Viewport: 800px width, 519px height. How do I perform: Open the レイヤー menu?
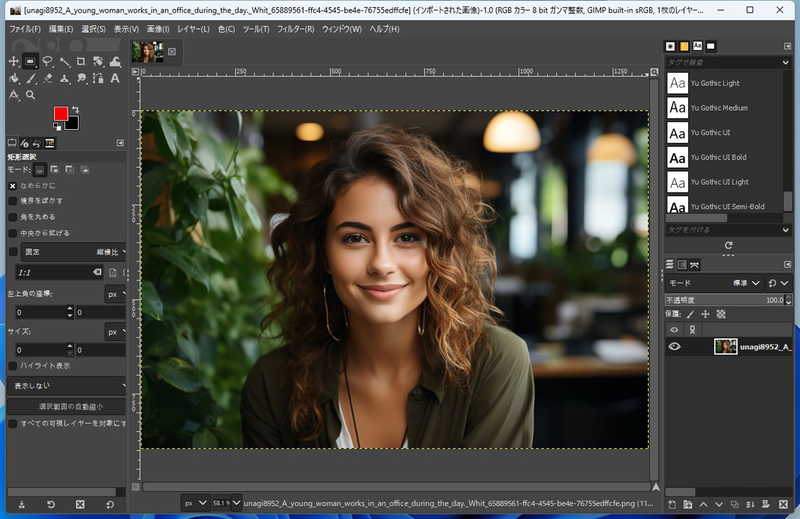[193, 29]
